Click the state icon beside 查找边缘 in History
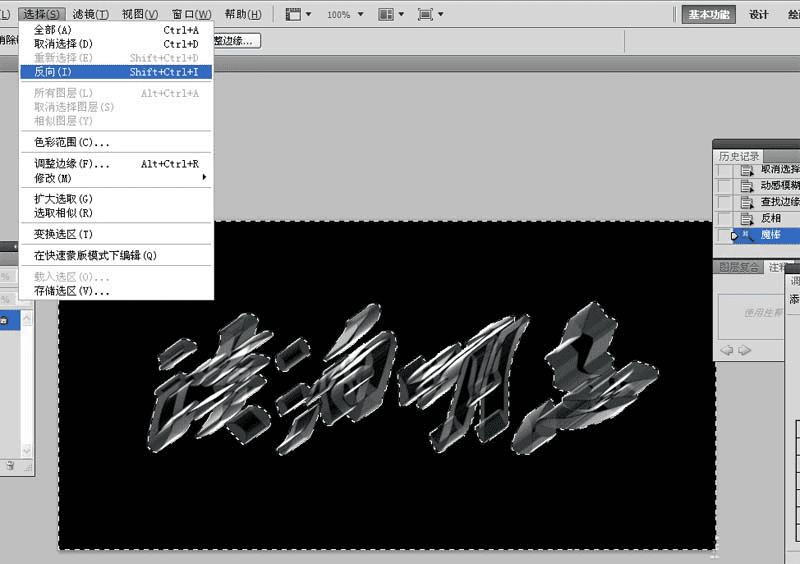This screenshot has width=800, height=564. click(x=747, y=203)
